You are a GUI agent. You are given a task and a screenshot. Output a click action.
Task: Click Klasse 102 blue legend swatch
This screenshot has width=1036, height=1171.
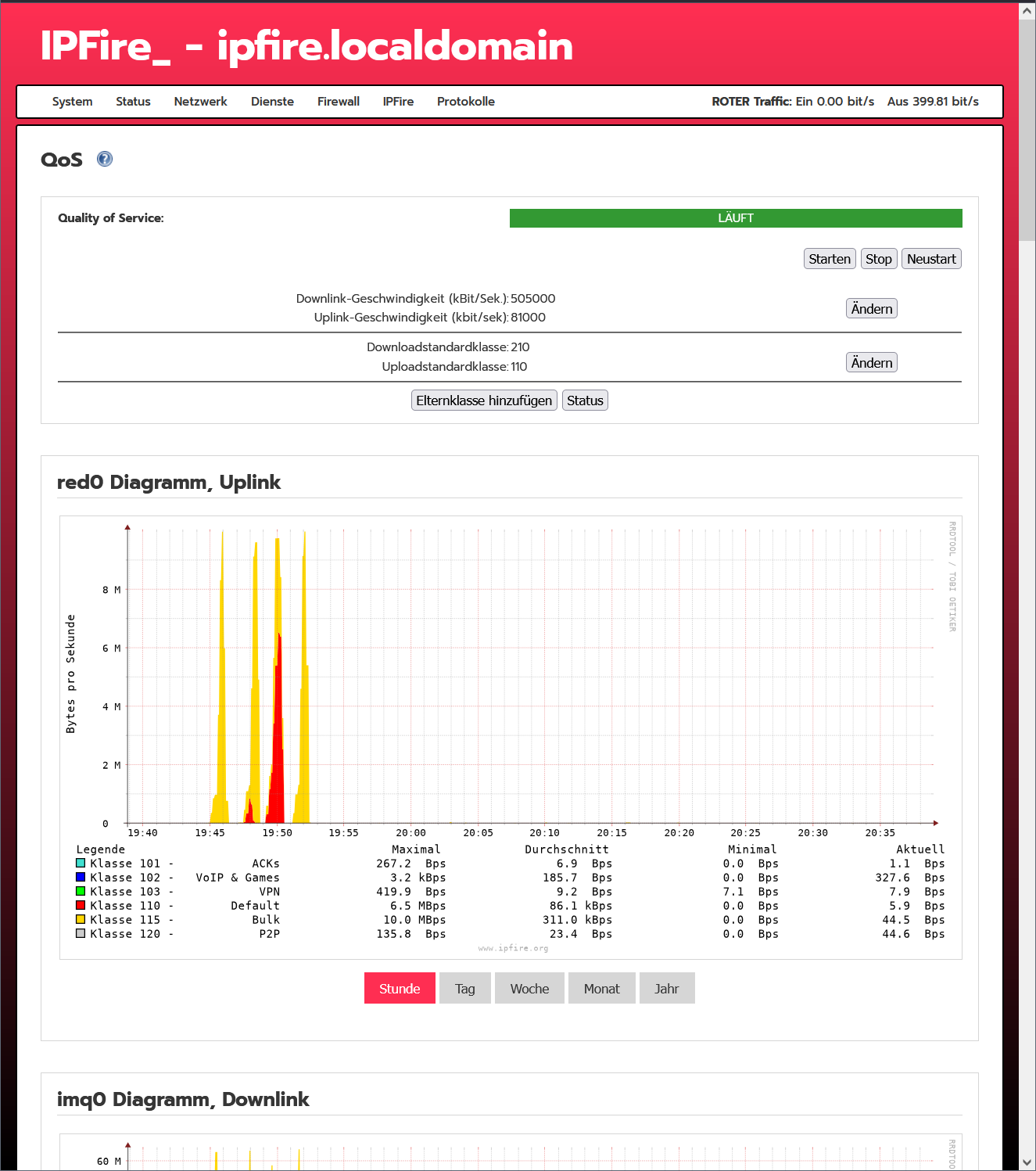pos(81,877)
